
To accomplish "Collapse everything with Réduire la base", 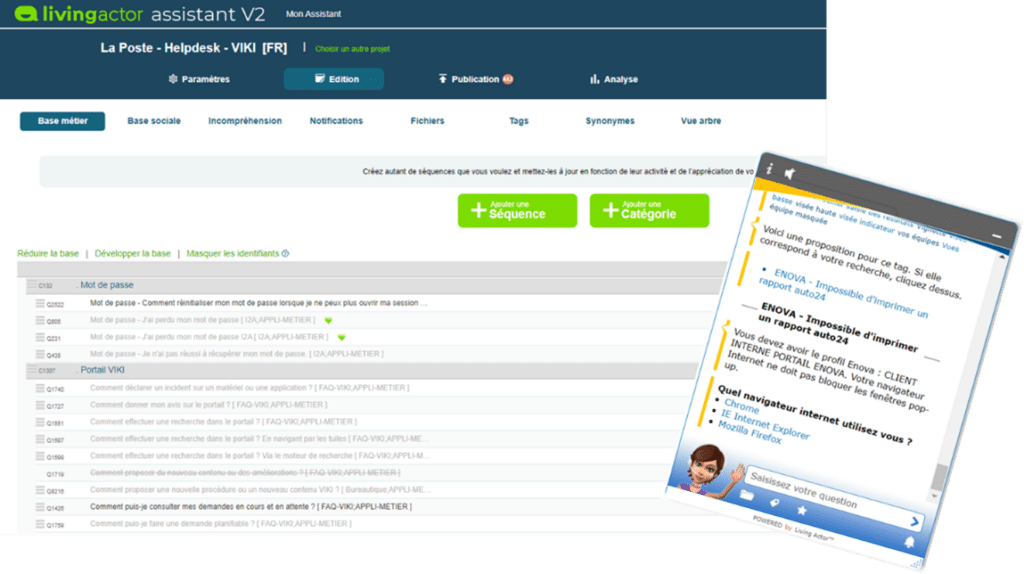I will pyautogui.click(x=48, y=253).
